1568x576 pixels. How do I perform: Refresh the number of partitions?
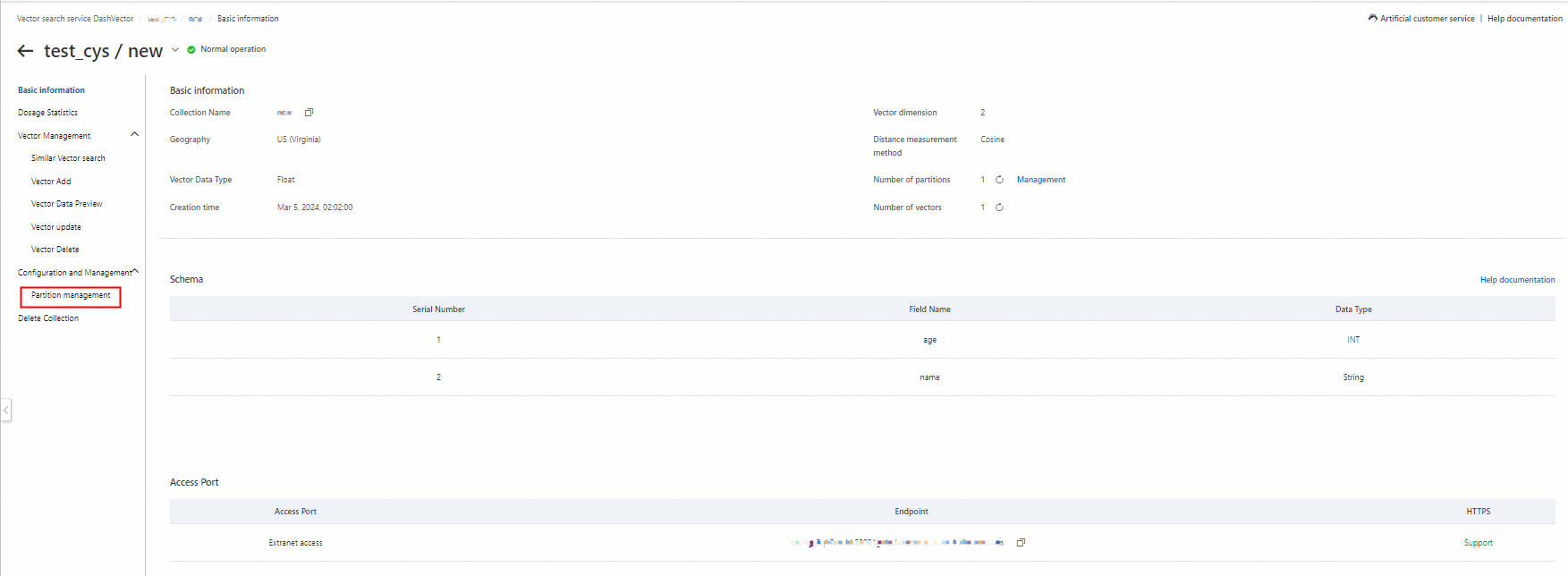999,180
